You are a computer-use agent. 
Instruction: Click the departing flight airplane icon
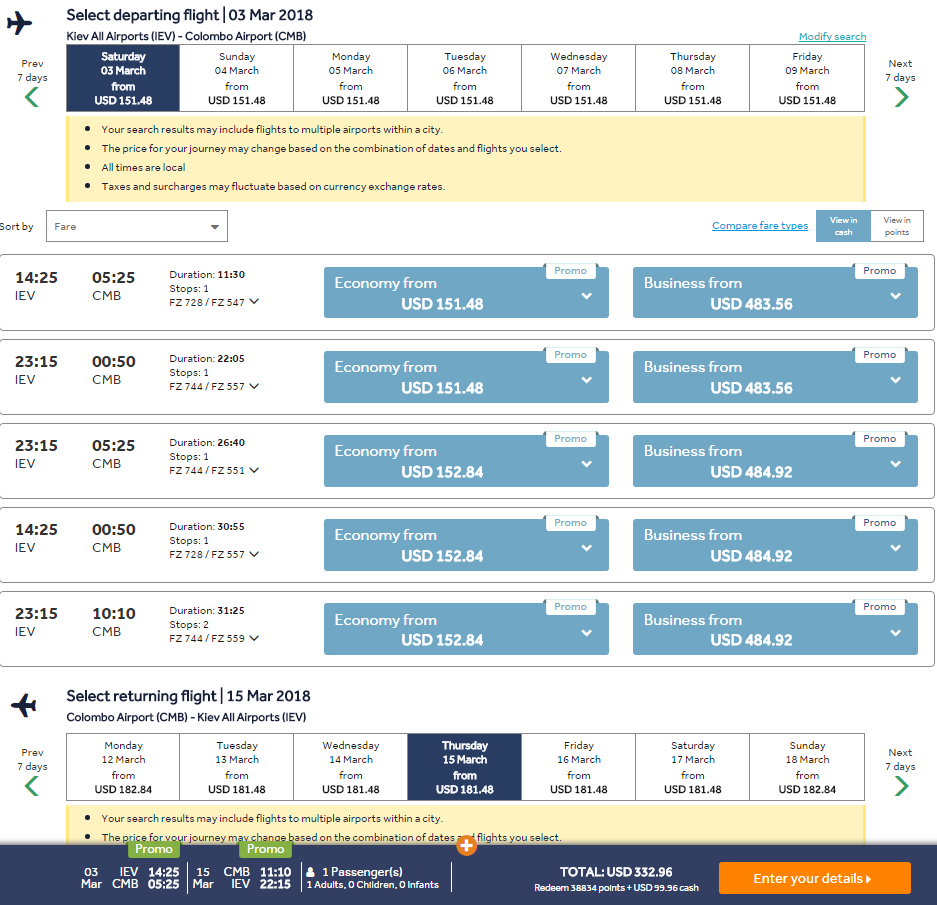[x=20, y=23]
